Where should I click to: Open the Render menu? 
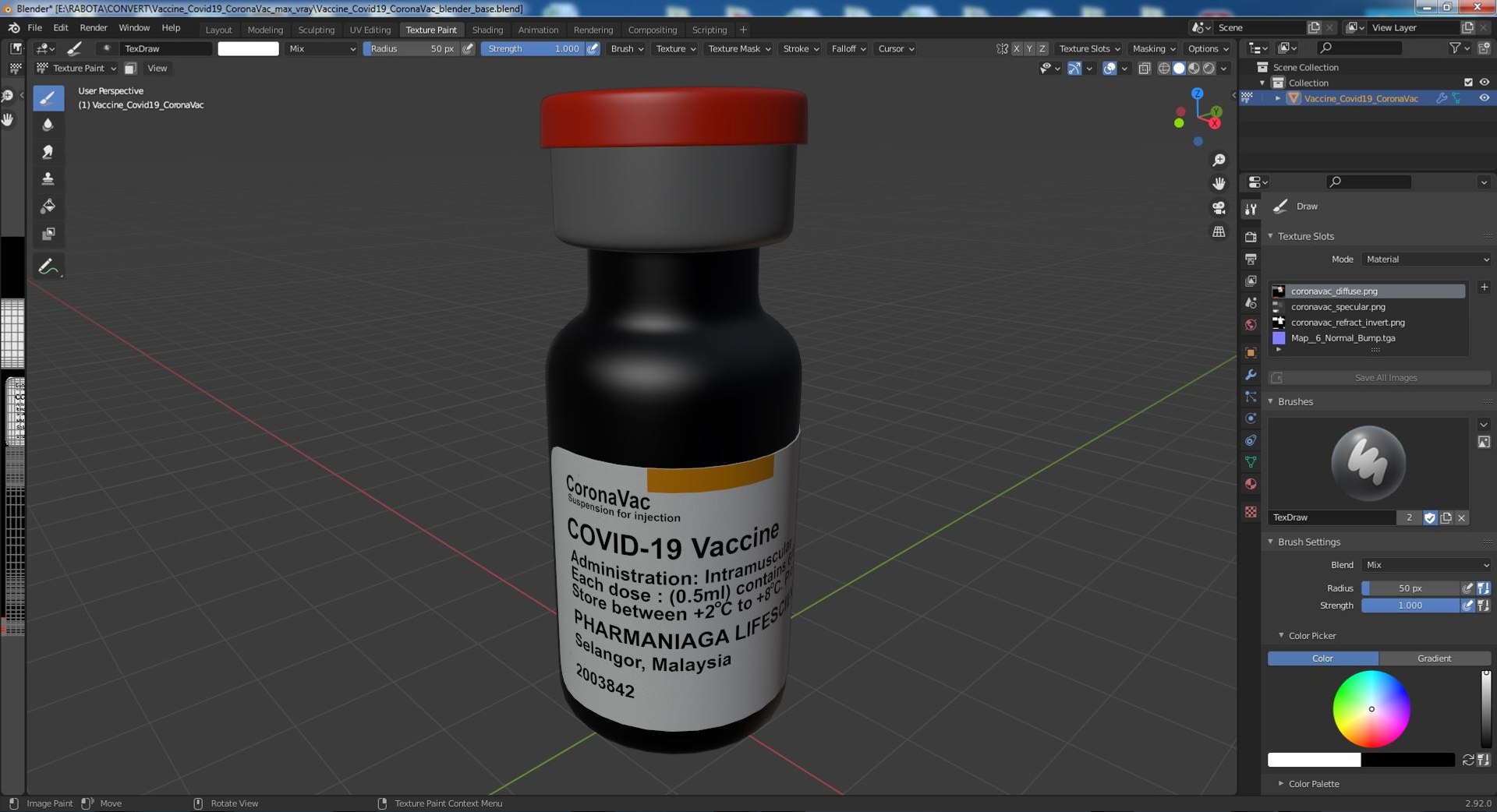tap(94, 28)
